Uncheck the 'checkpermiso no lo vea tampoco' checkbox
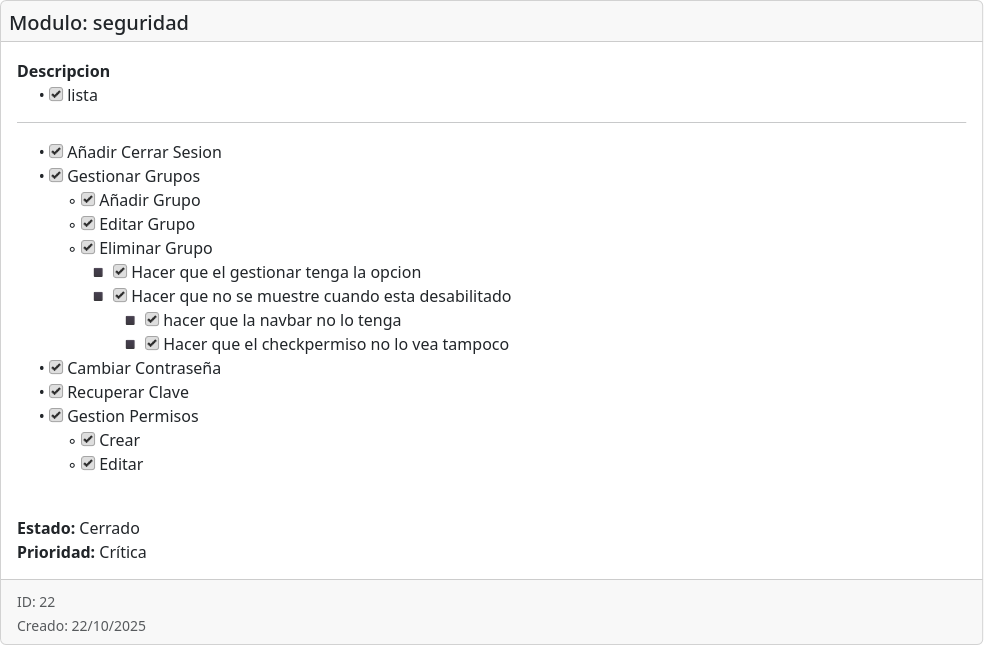Viewport: 984px width, 645px height. [x=152, y=344]
